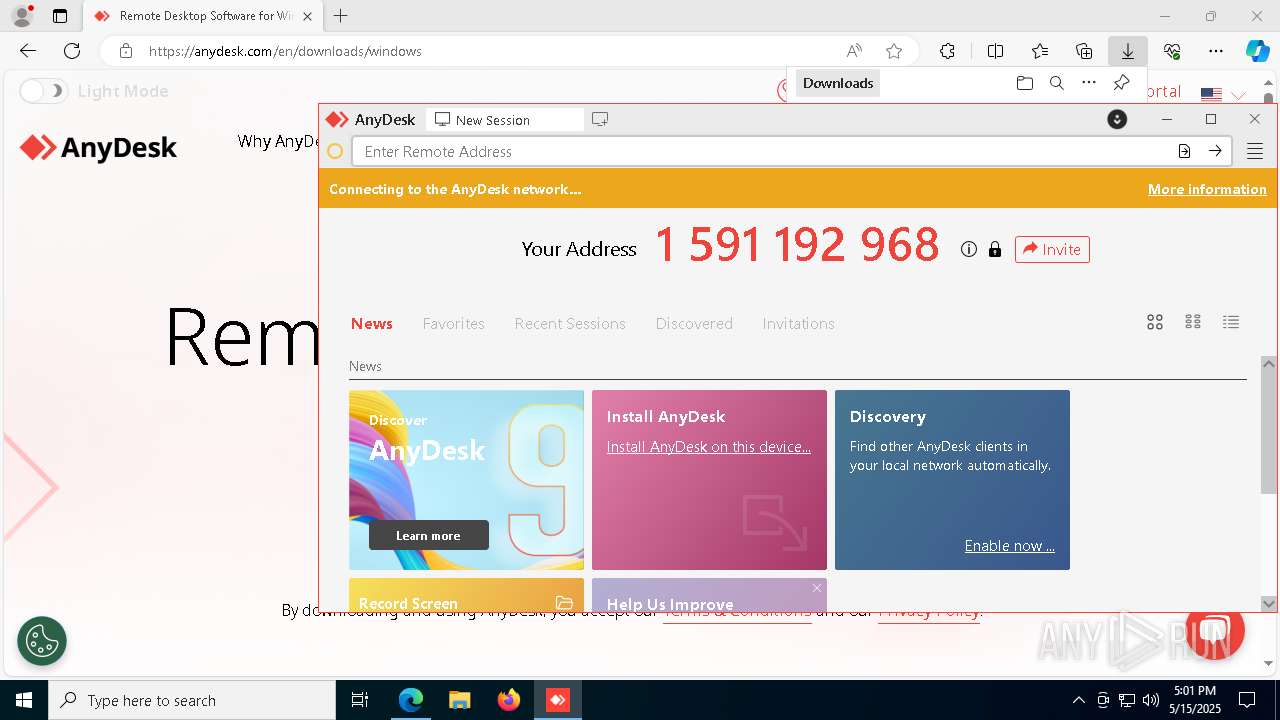The width and height of the screenshot is (1280, 720).
Task: Switch to large tiles view
Action: click(1155, 322)
